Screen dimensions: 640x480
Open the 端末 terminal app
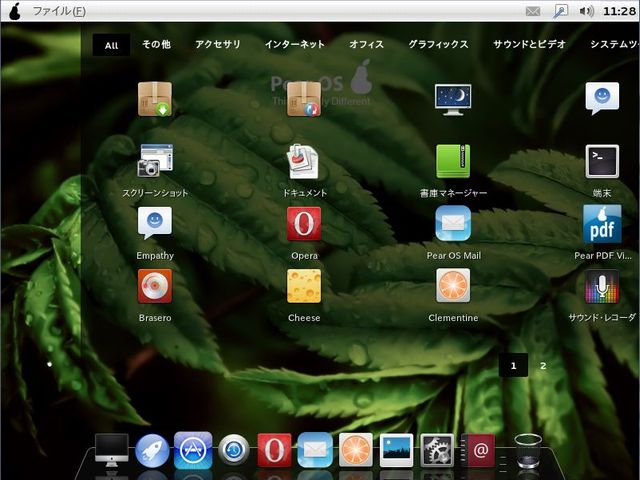[x=602, y=162]
